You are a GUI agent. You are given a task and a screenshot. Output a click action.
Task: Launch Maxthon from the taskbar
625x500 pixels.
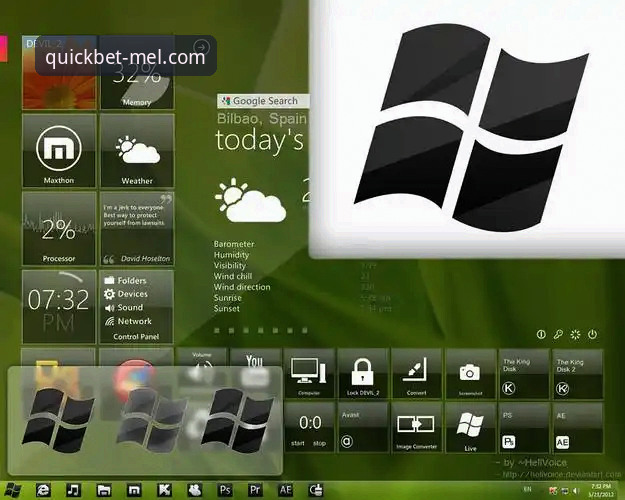[x=134, y=490]
